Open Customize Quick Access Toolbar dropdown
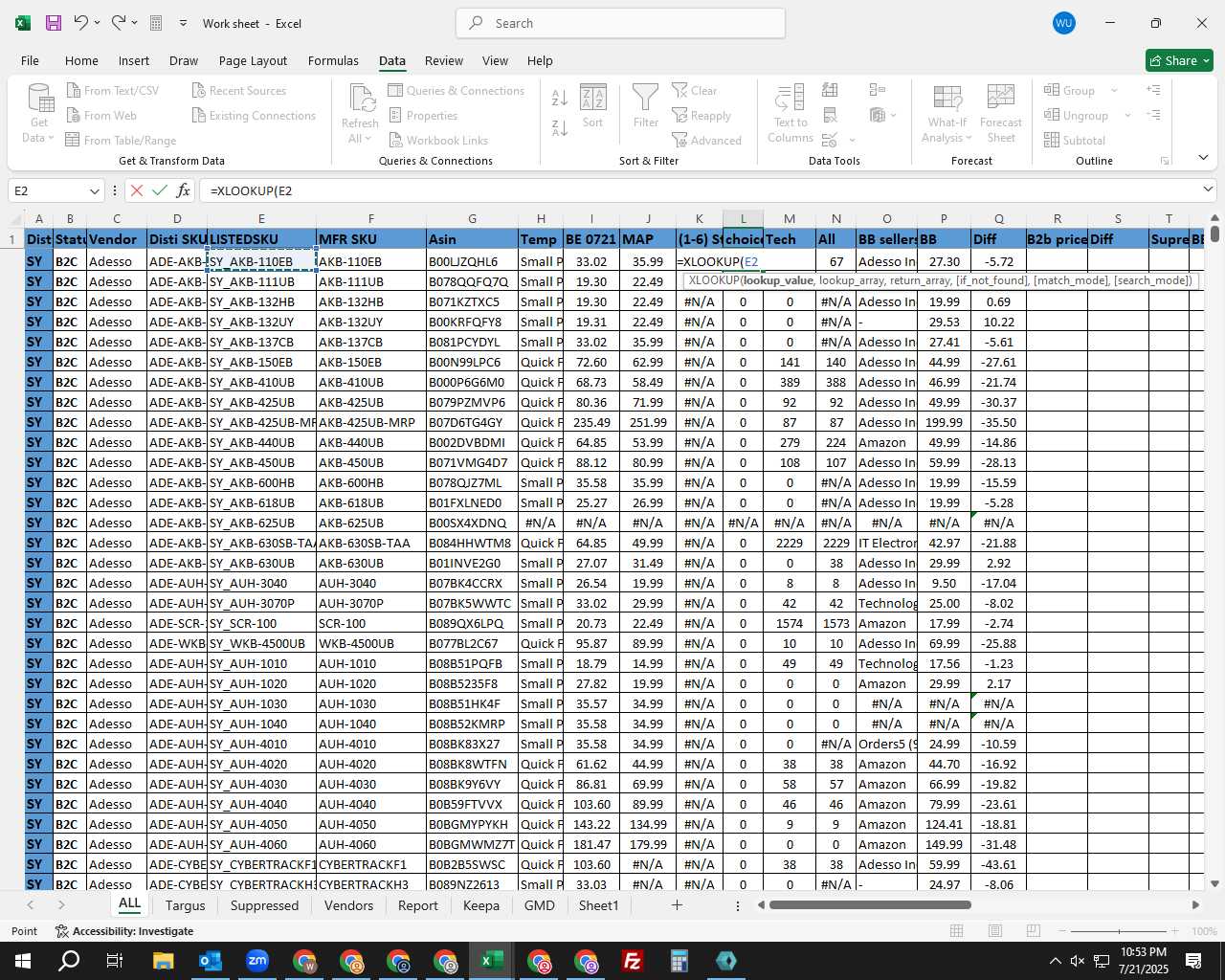 pos(183,23)
